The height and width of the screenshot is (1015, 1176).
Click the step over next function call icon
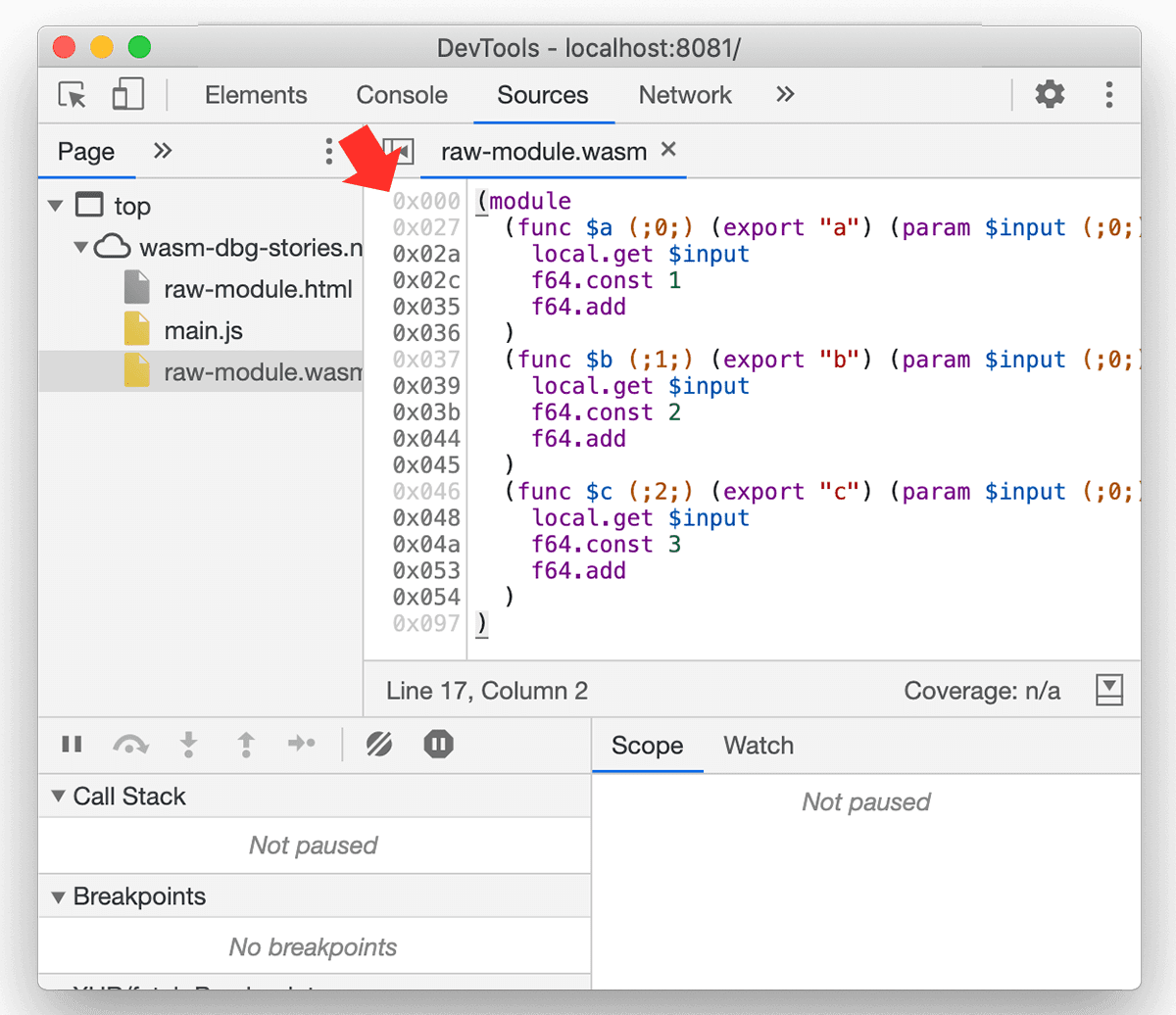[130, 744]
